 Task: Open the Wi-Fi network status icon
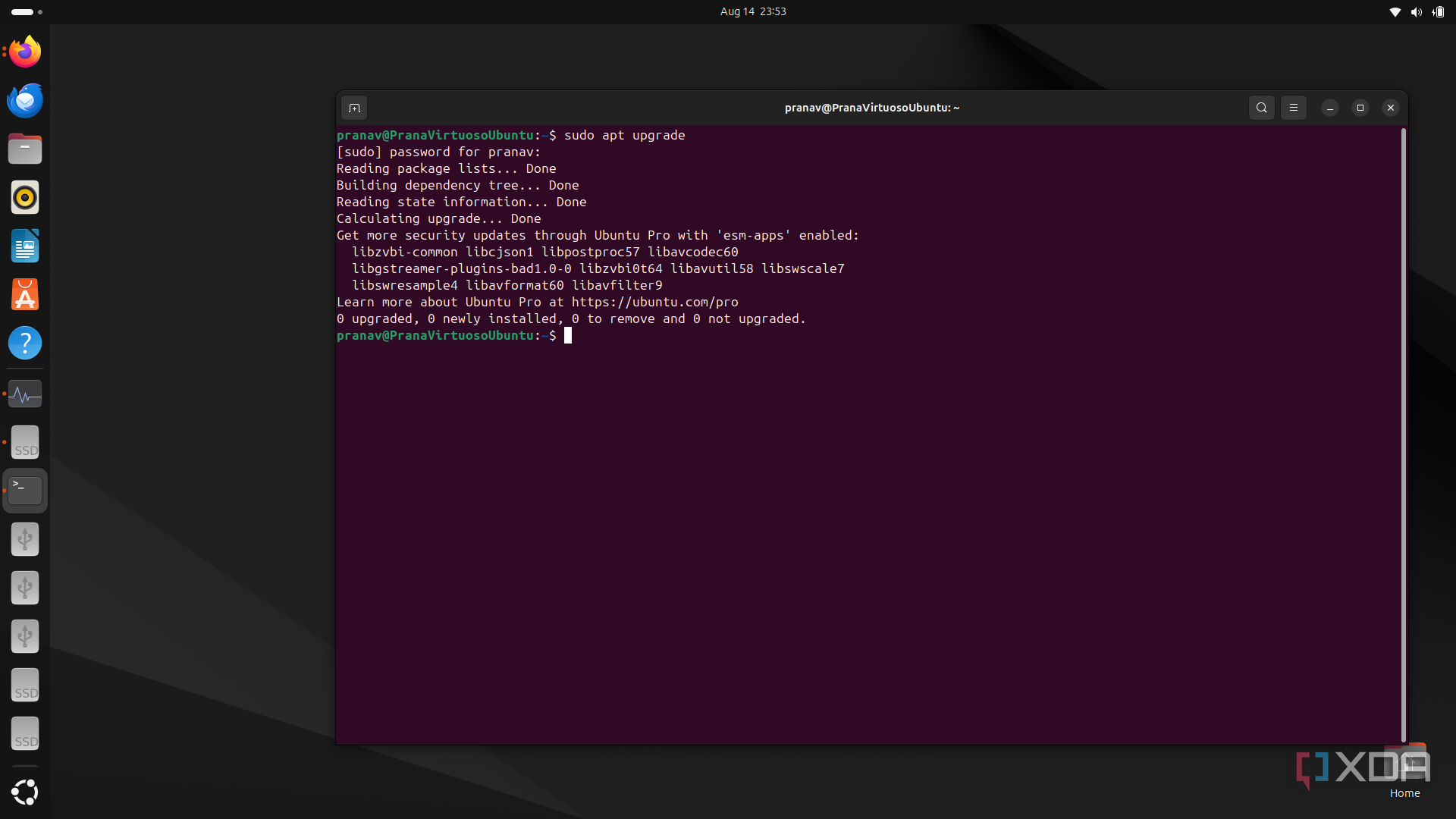pyautogui.click(x=1395, y=12)
